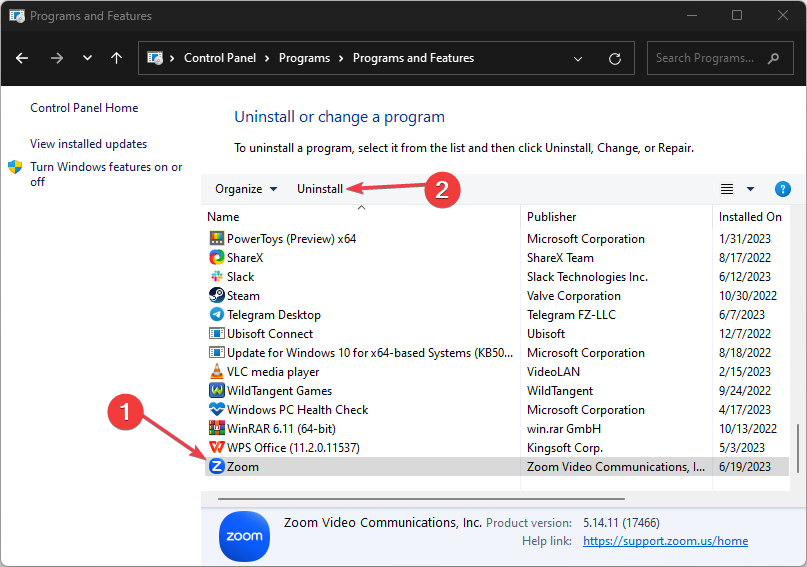Click the Control Panel icon in address bar
807x567 pixels.
coord(155,58)
